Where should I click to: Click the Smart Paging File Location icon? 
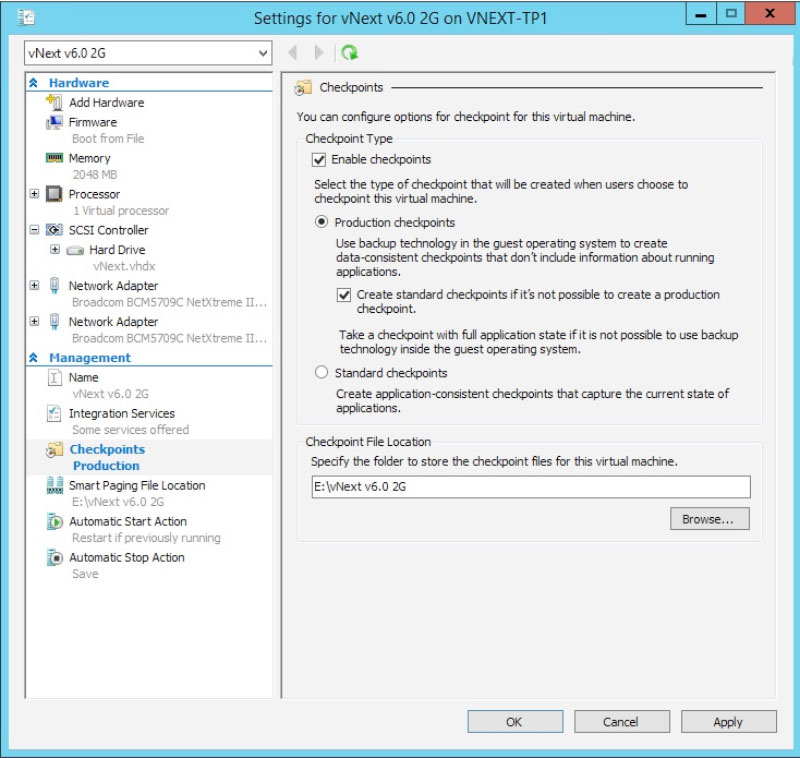click(x=55, y=485)
